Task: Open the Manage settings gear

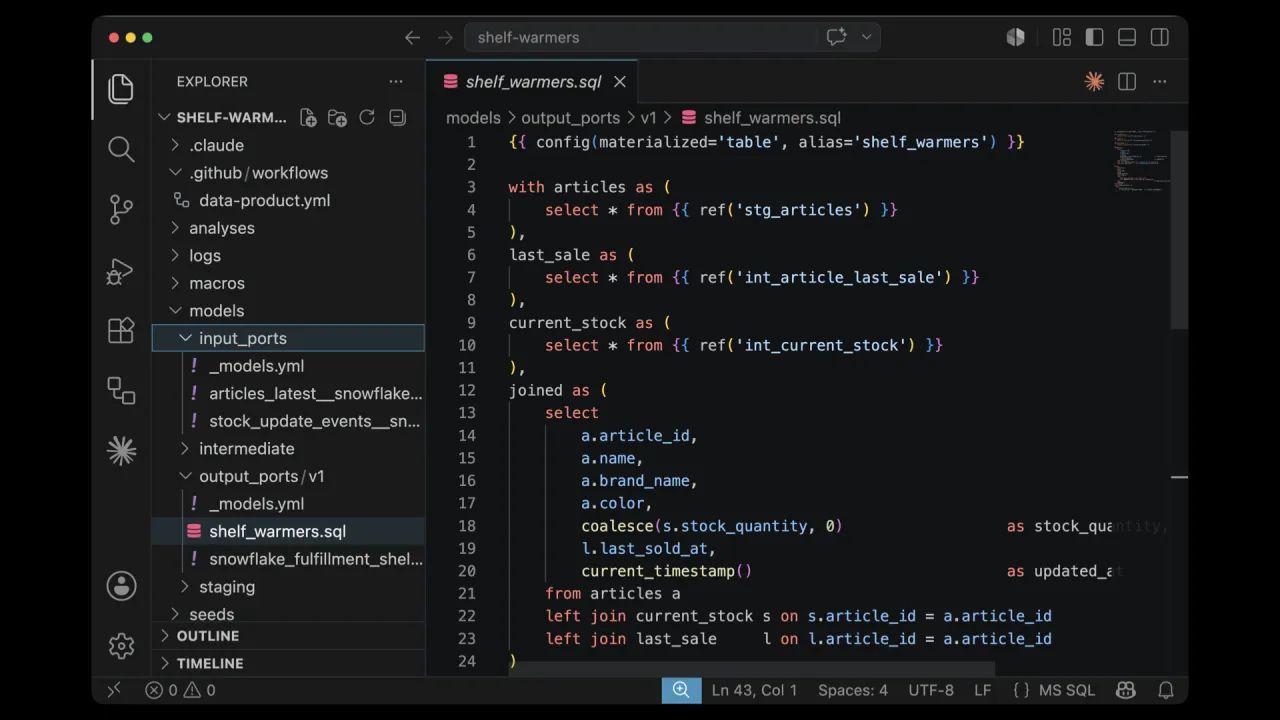Action: coord(121,646)
